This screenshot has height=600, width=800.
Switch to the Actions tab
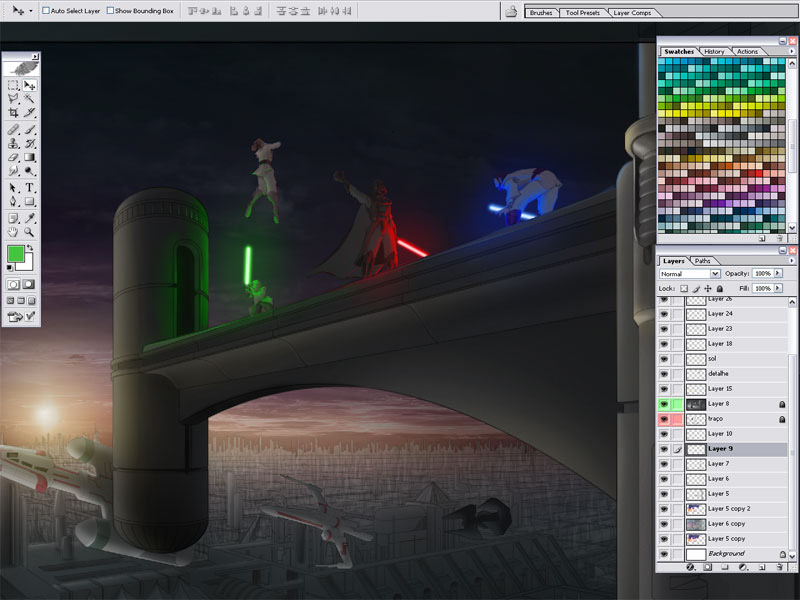click(x=747, y=52)
